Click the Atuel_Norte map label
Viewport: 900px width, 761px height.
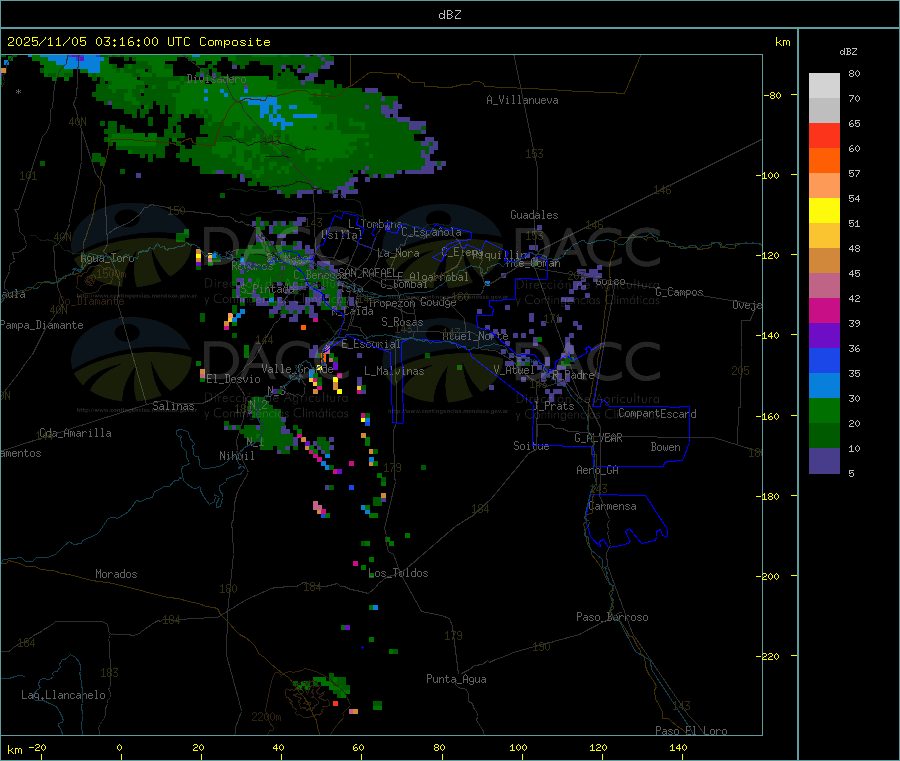pyautogui.click(x=475, y=335)
